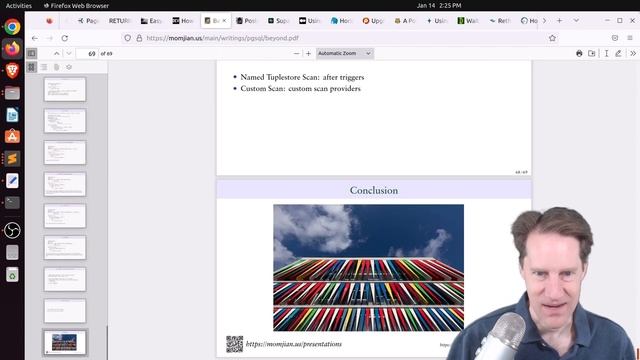Show attachments in sidebar
Viewport: 640px width, 360px height.
pyautogui.click(x=56, y=67)
